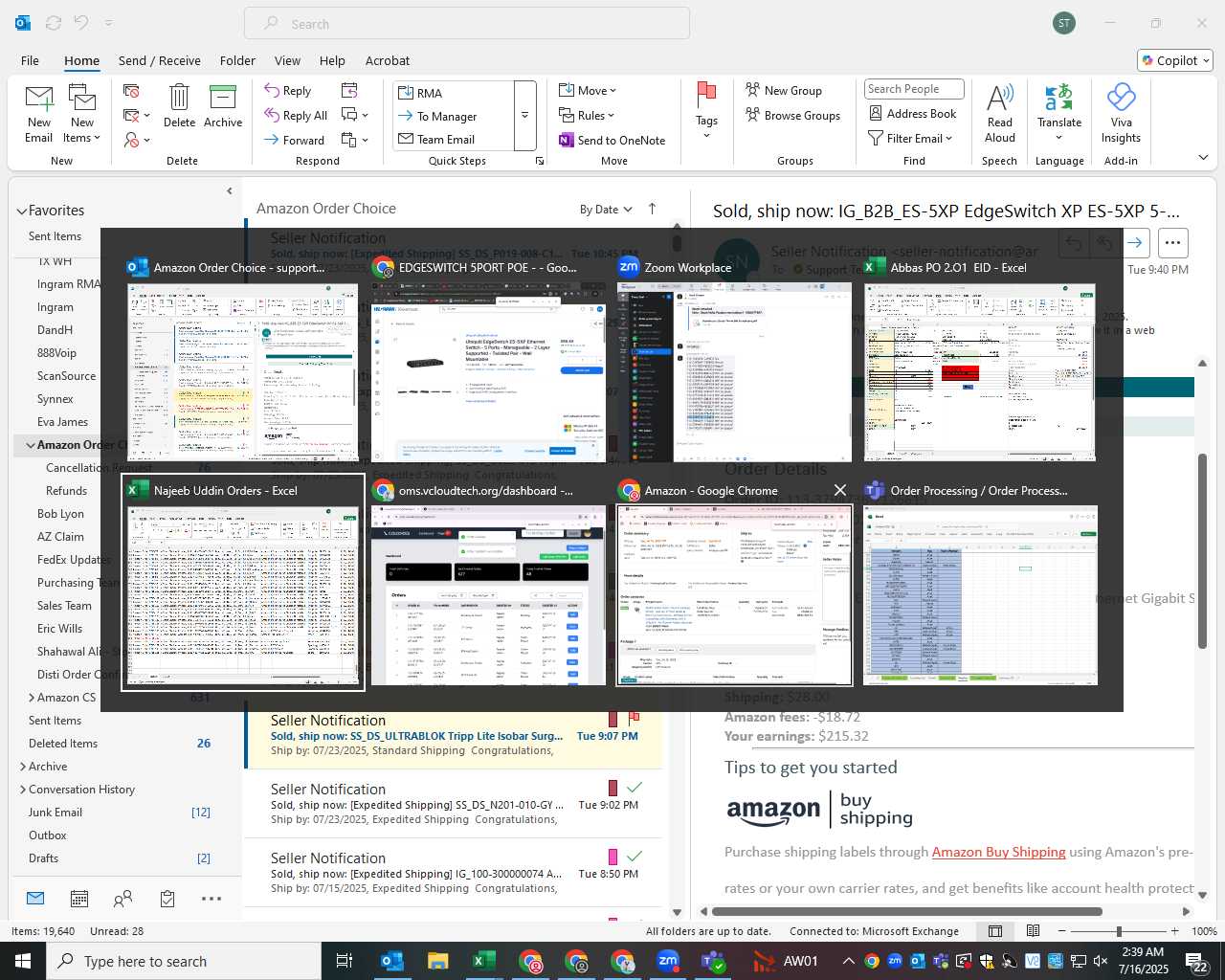The image size is (1225, 980).
Task: Click the Search People field
Action: point(913,89)
